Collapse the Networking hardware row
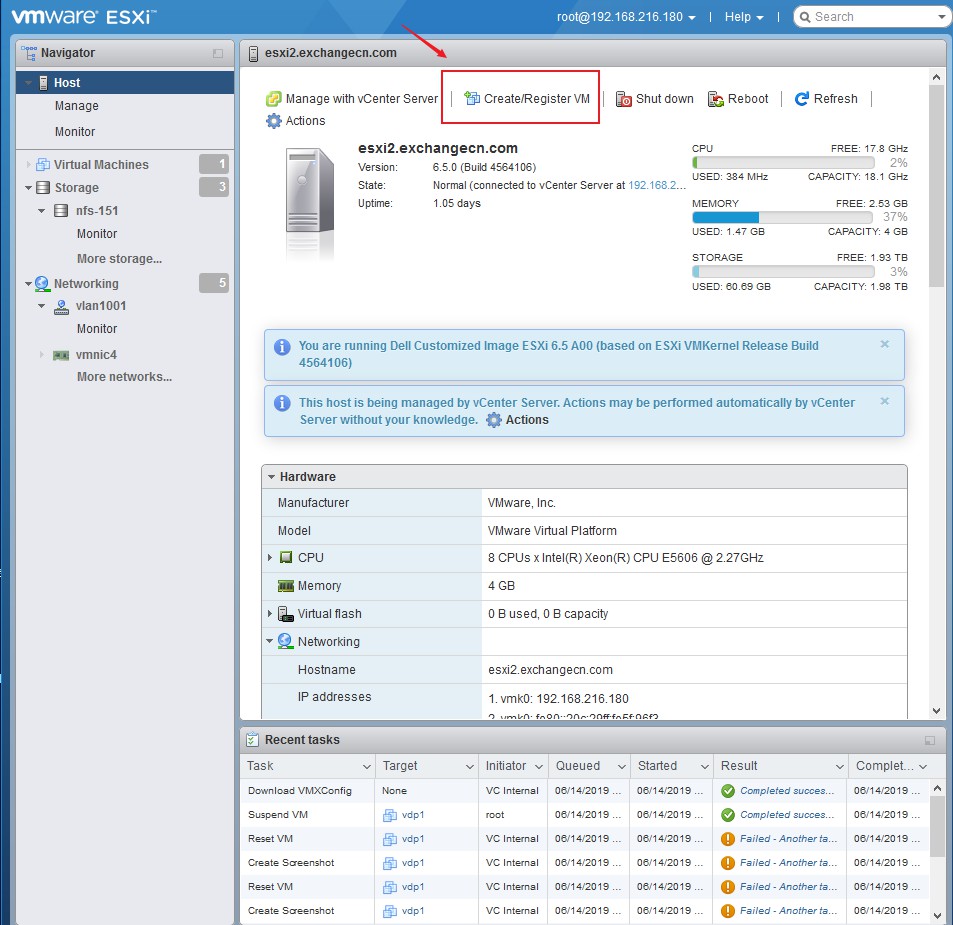The width and height of the screenshot is (953, 925). point(269,641)
